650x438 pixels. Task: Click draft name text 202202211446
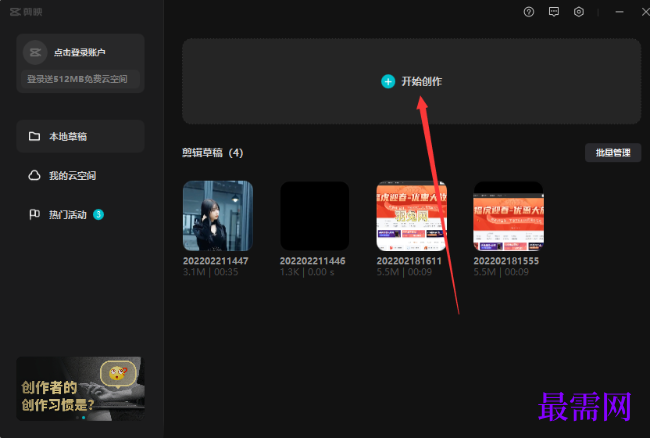click(x=313, y=261)
